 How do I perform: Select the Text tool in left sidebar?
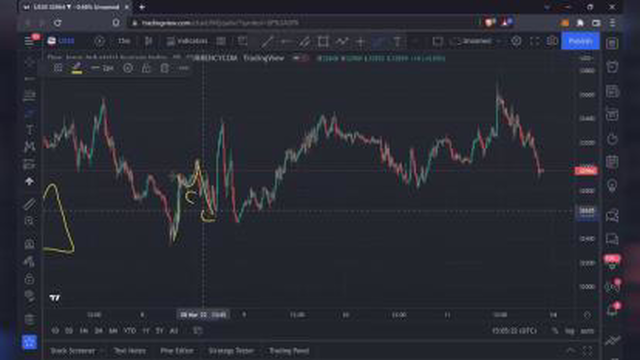pos(29,130)
